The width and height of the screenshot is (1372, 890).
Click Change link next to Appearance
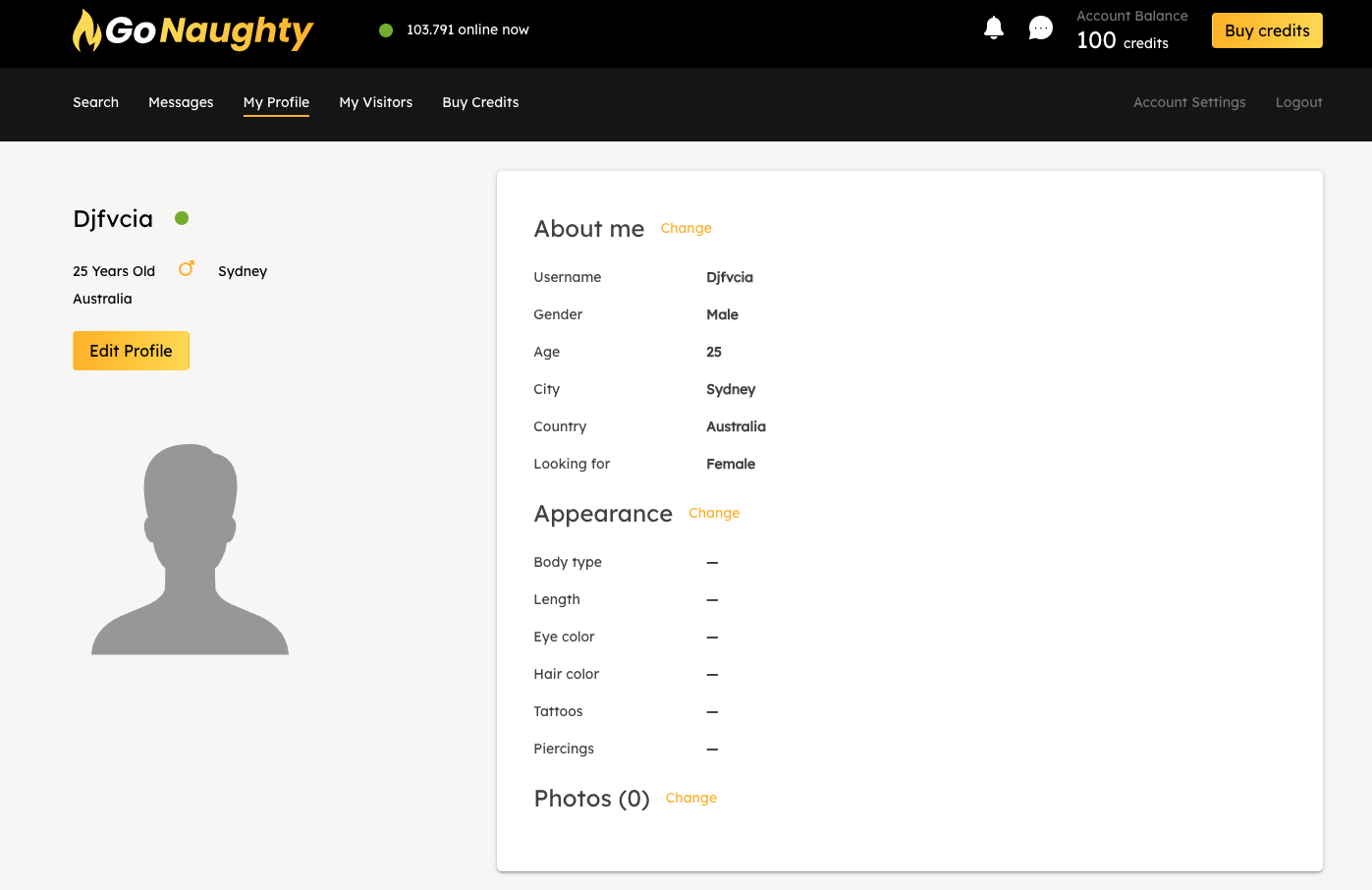coord(714,513)
